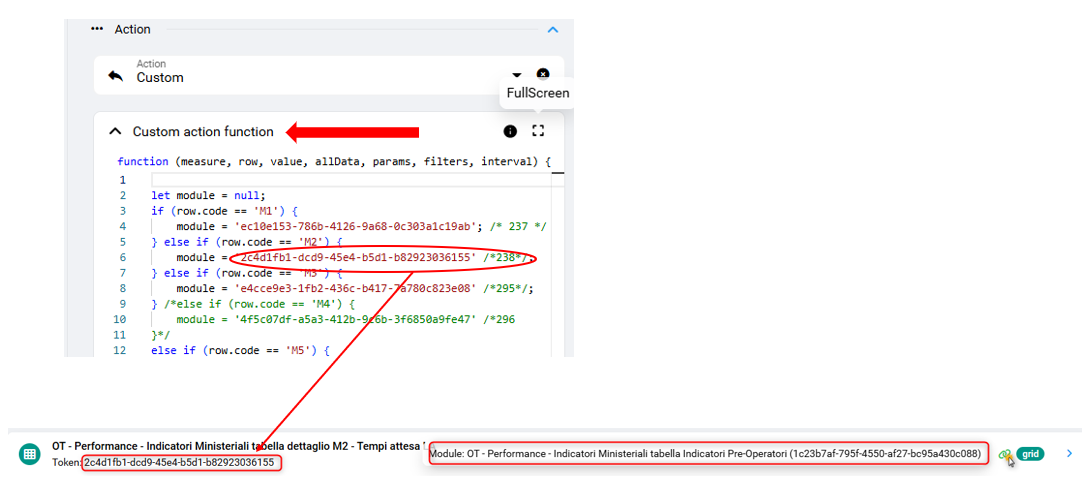Click the three-dots icon beside Action
Viewport: 1089px width, 490px height.
click(x=97, y=29)
